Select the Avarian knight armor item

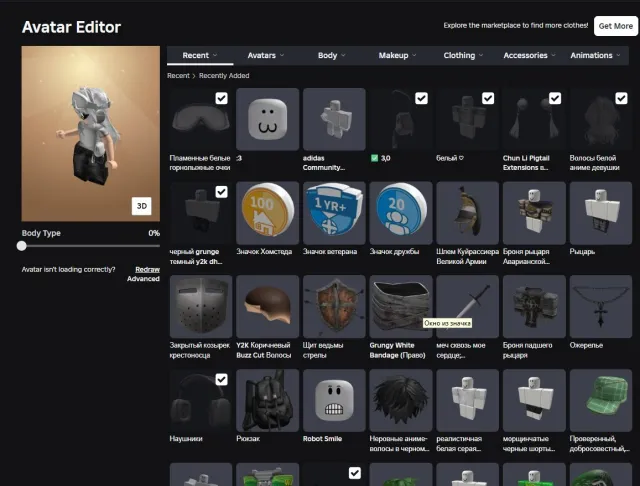[x=534, y=213]
